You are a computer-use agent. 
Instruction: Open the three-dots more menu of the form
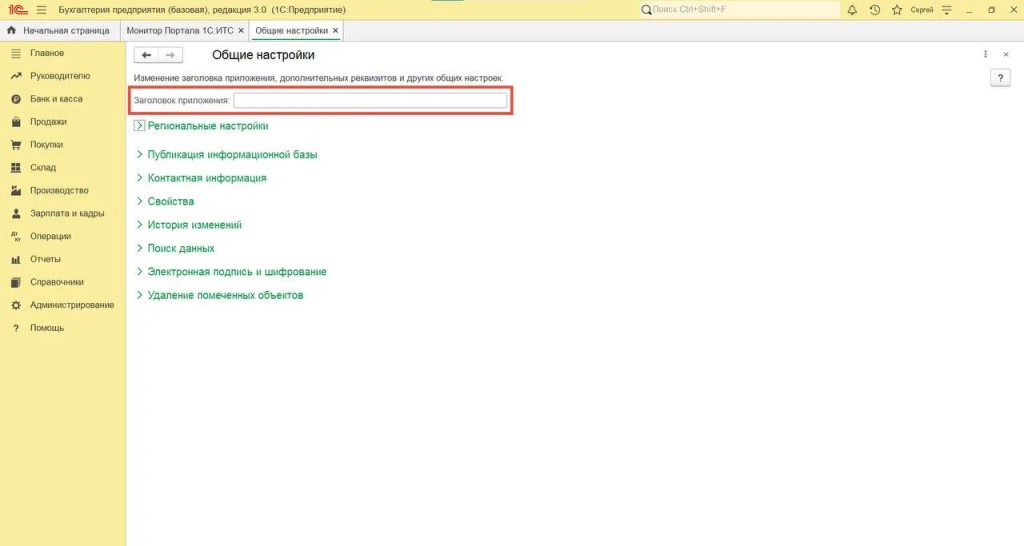click(985, 54)
